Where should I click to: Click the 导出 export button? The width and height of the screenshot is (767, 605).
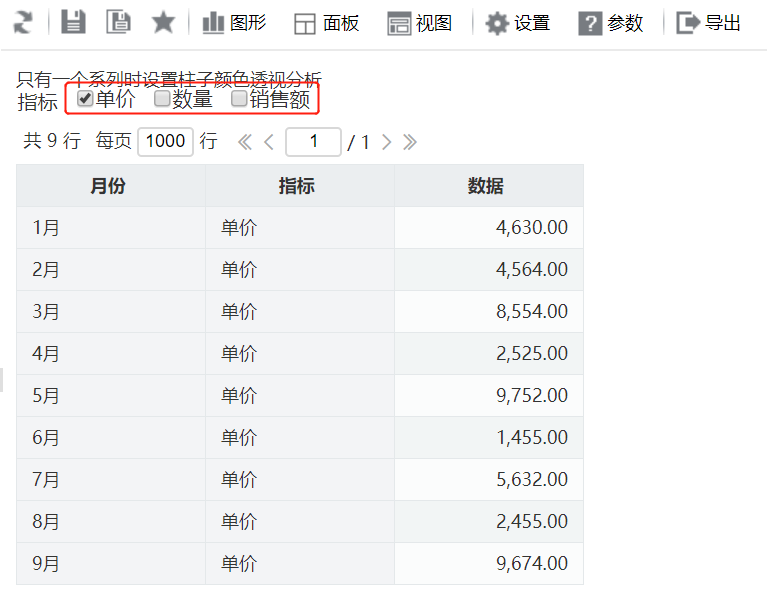(708, 23)
